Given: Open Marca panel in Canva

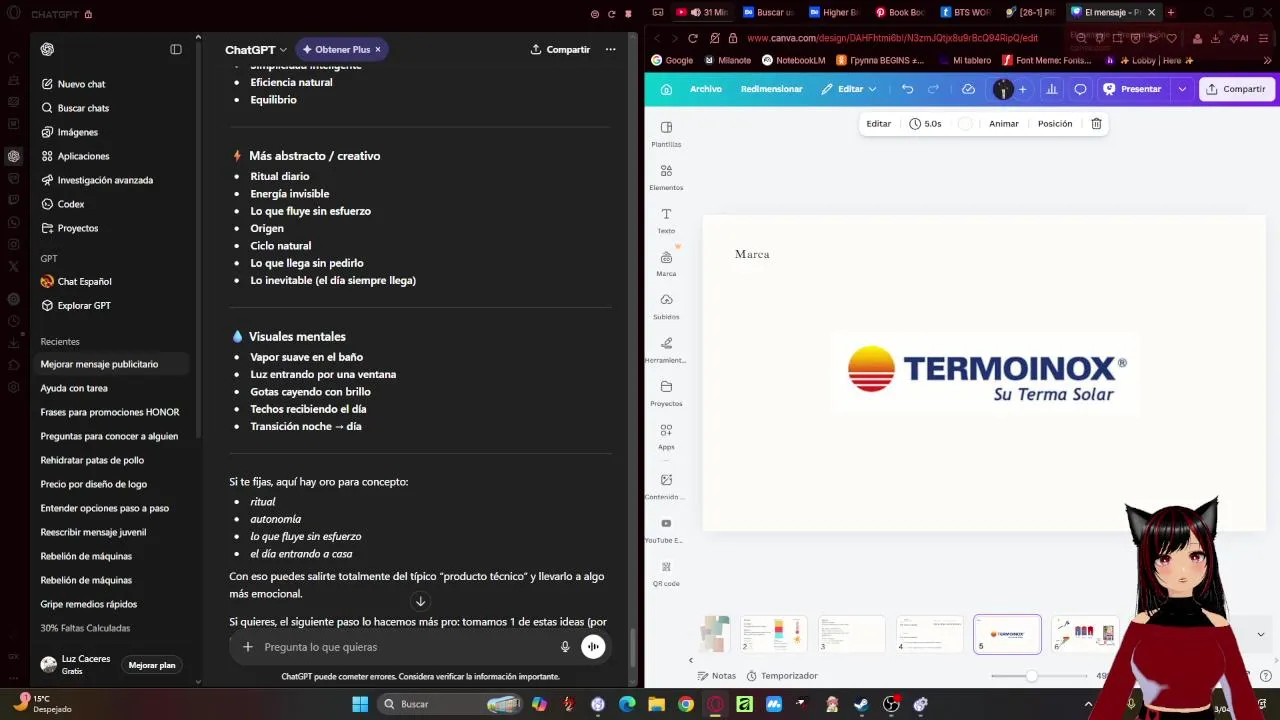Looking at the screenshot, I should [x=666, y=263].
